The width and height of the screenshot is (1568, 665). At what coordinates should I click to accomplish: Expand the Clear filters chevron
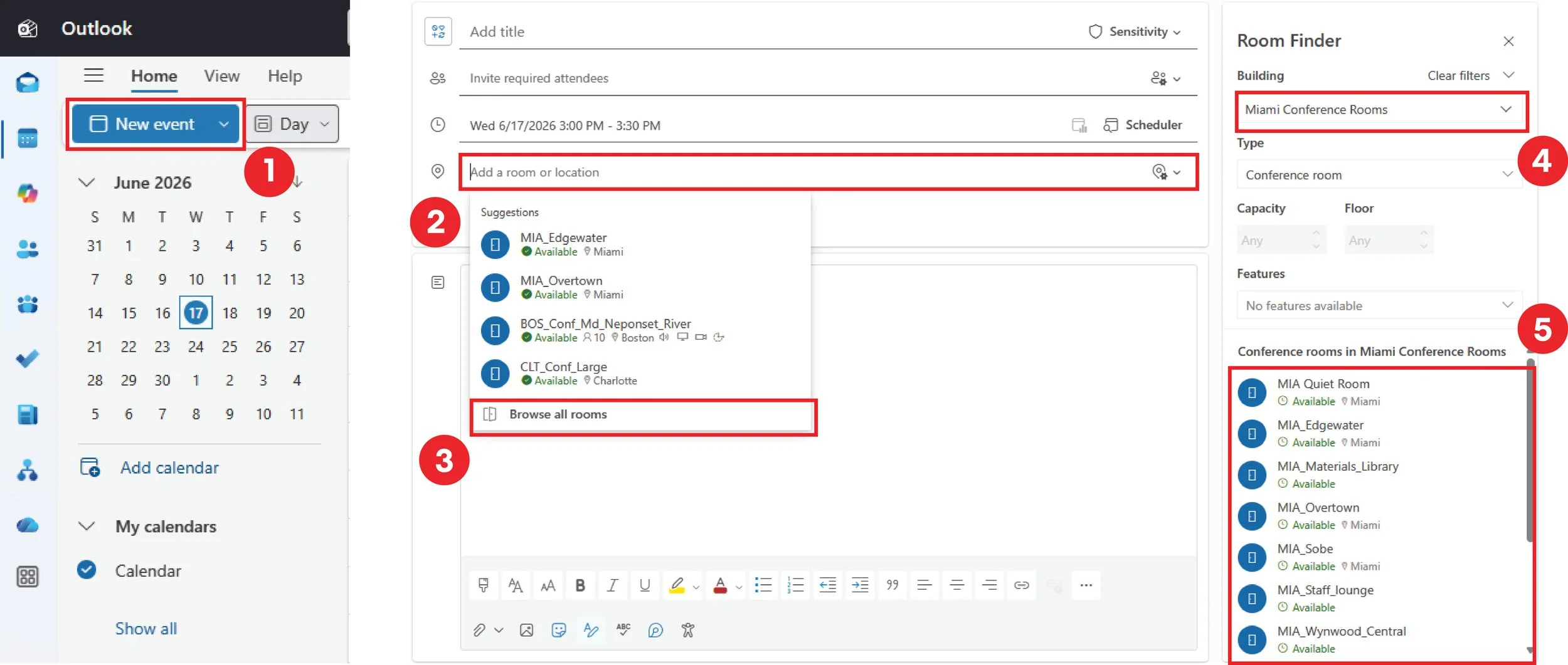coord(1509,75)
